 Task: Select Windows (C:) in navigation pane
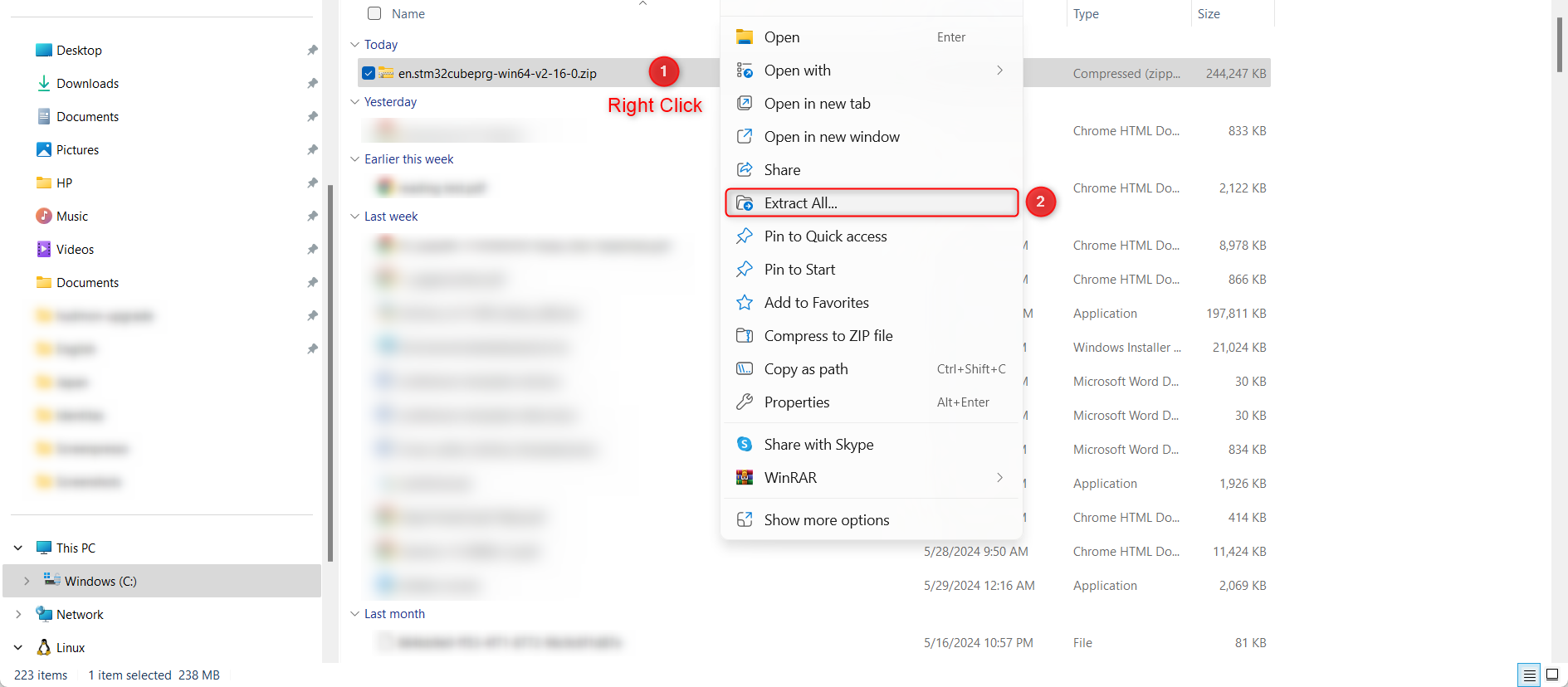click(x=162, y=581)
